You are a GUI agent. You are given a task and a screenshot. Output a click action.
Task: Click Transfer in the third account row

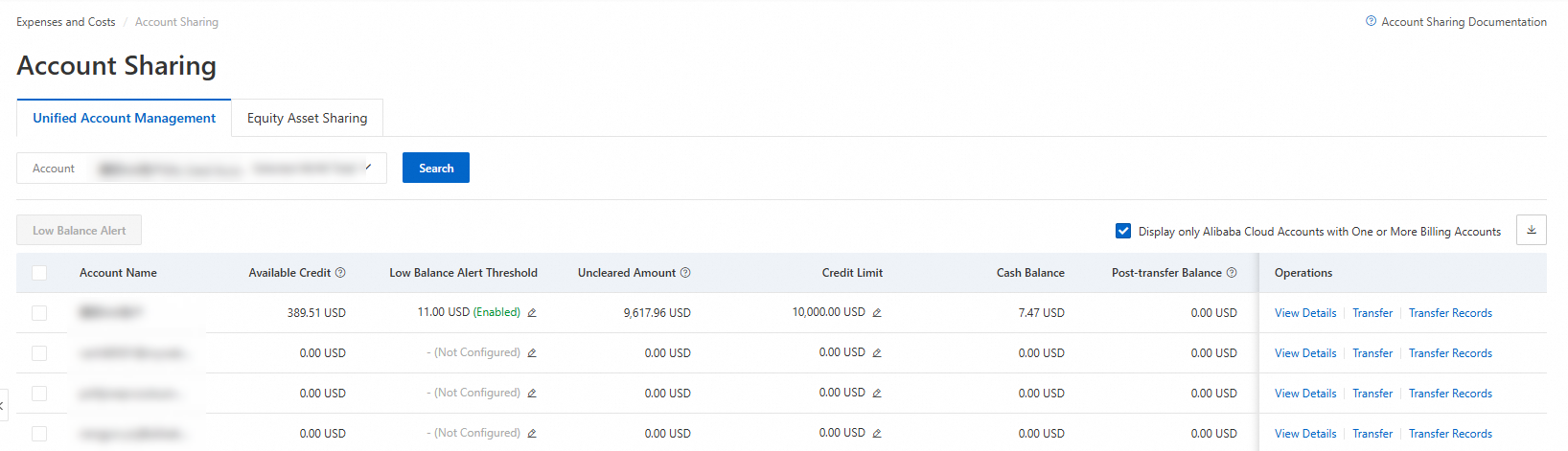coord(1372,394)
